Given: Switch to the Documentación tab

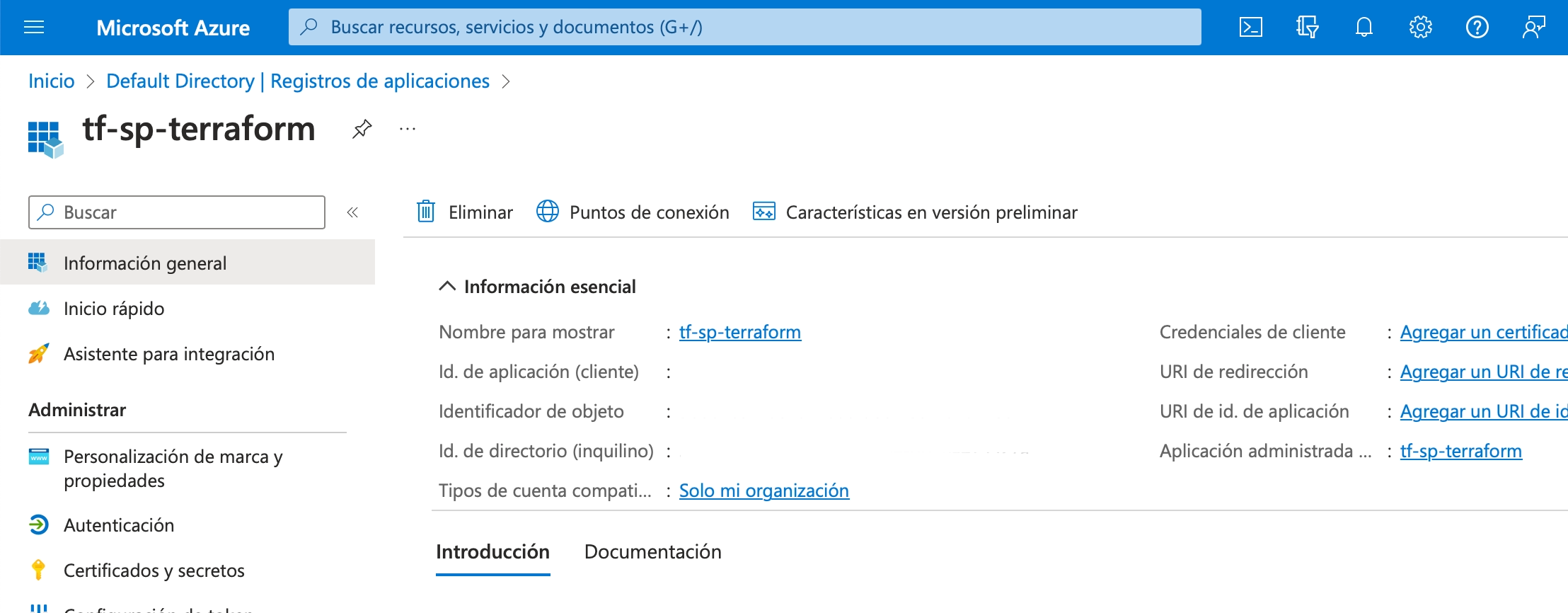Looking at the screenshot, I should tap(653, 552).
